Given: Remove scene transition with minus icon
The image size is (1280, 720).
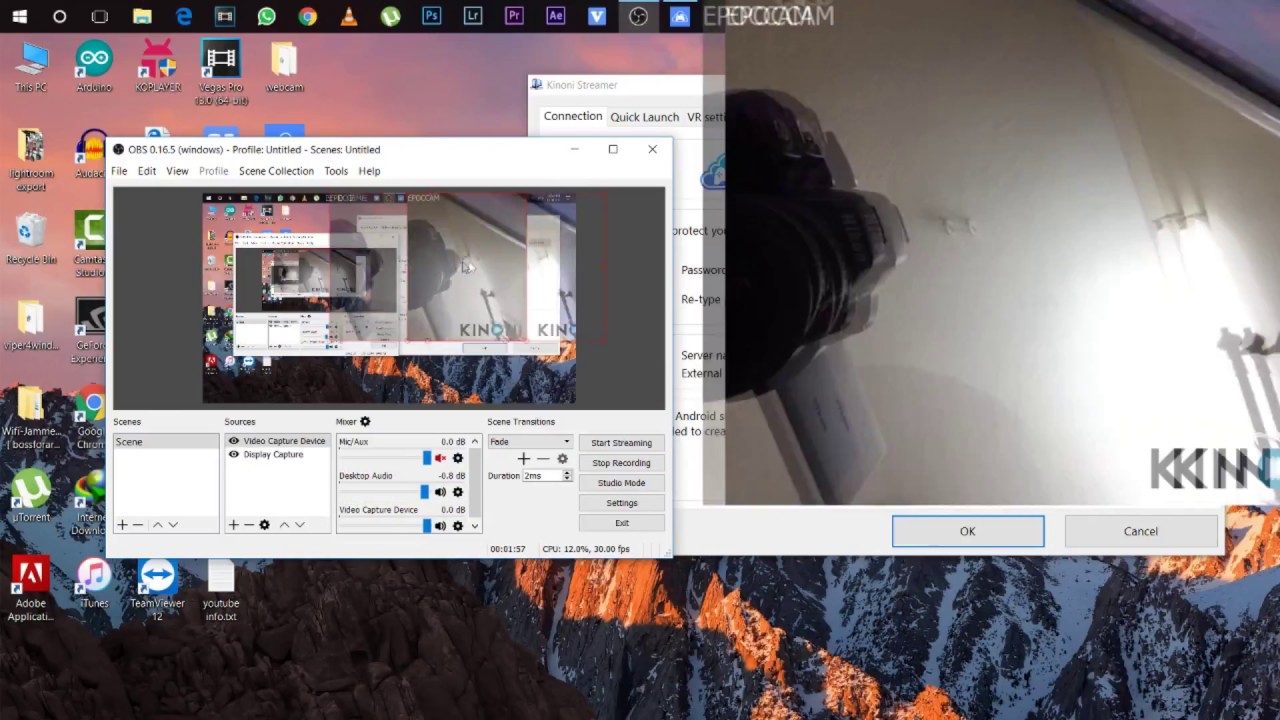Looking at the screenshot, I should 543,459.
